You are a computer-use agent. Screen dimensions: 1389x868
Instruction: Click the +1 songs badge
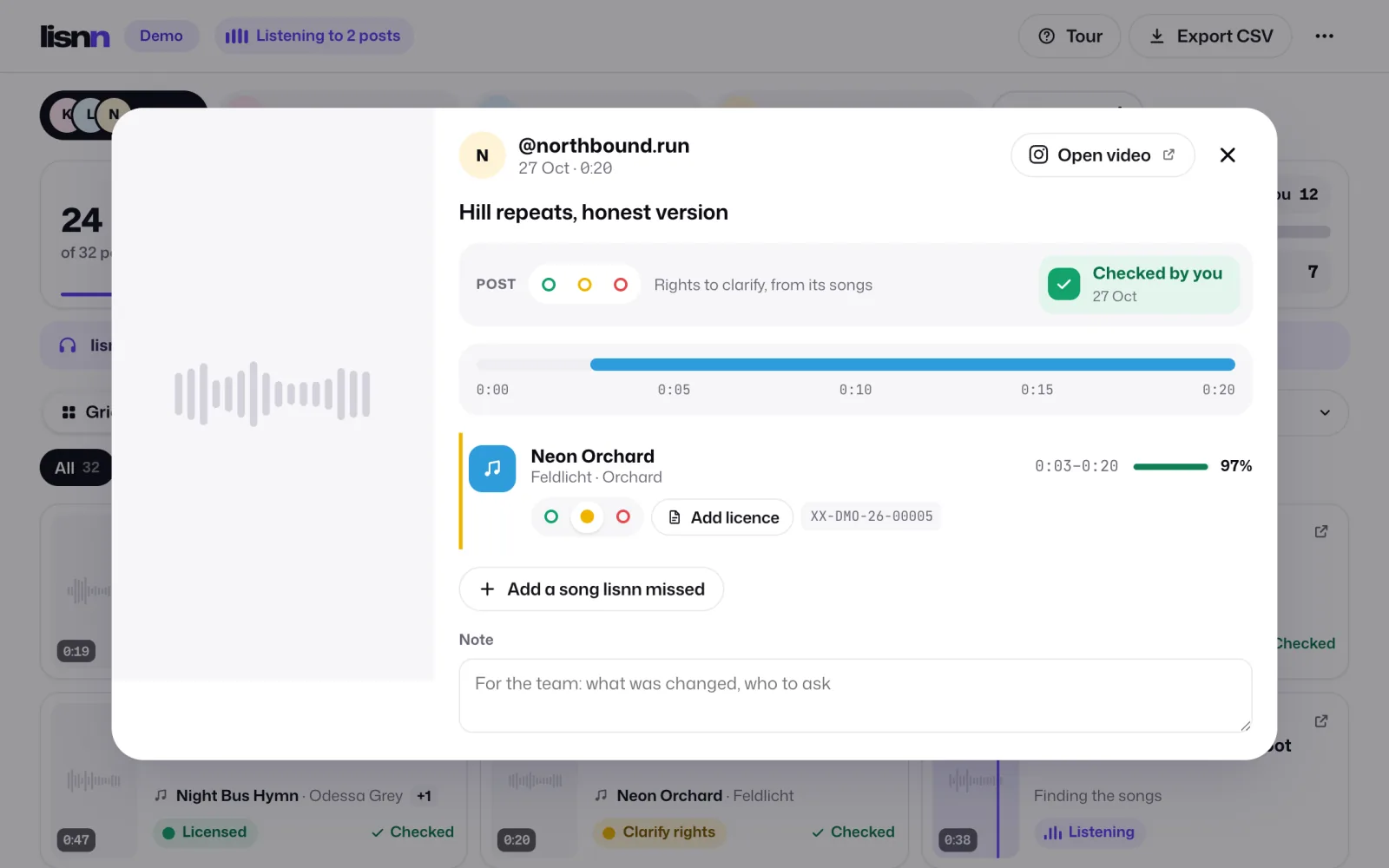pyautogui.click(x=425, y=796)
